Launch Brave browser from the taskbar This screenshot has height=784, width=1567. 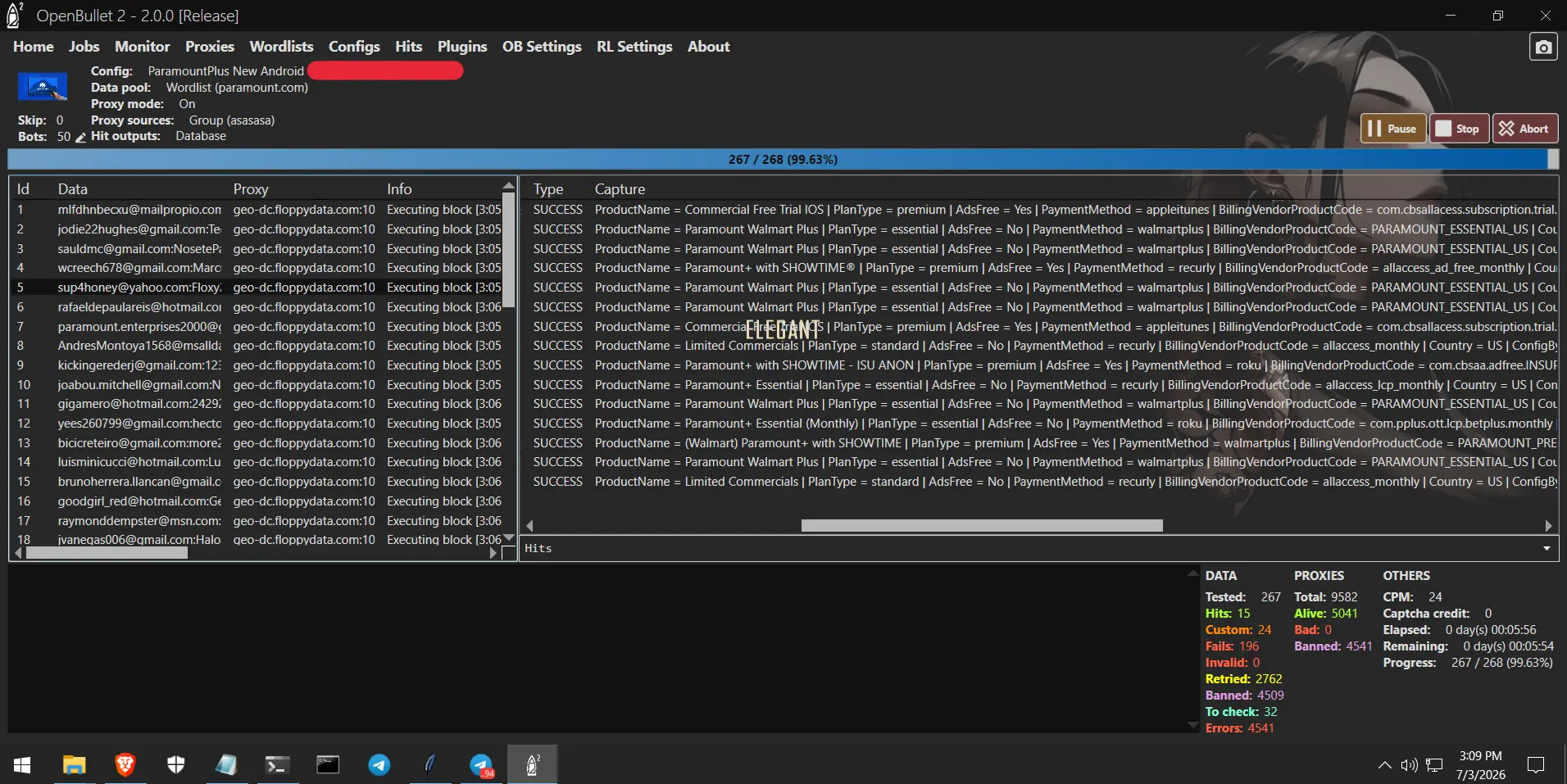tap(125, 765)
